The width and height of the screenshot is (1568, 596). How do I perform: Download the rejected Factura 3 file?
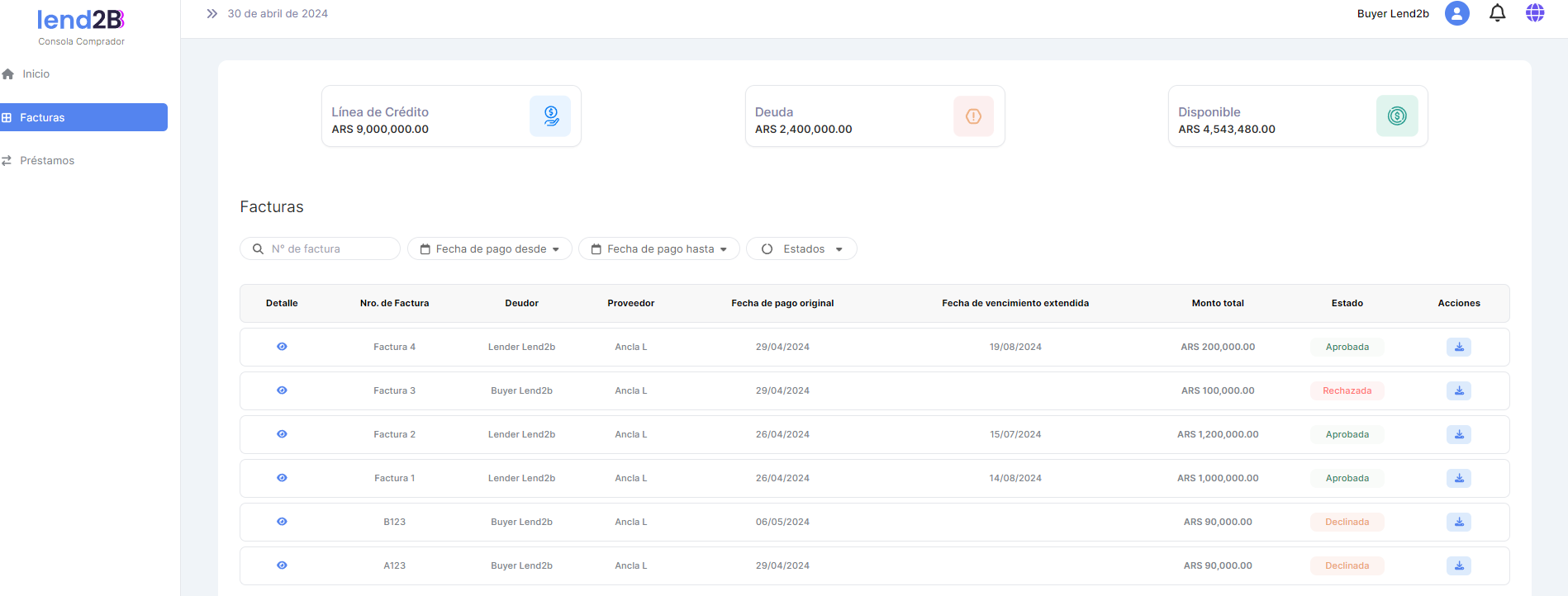1459,391
